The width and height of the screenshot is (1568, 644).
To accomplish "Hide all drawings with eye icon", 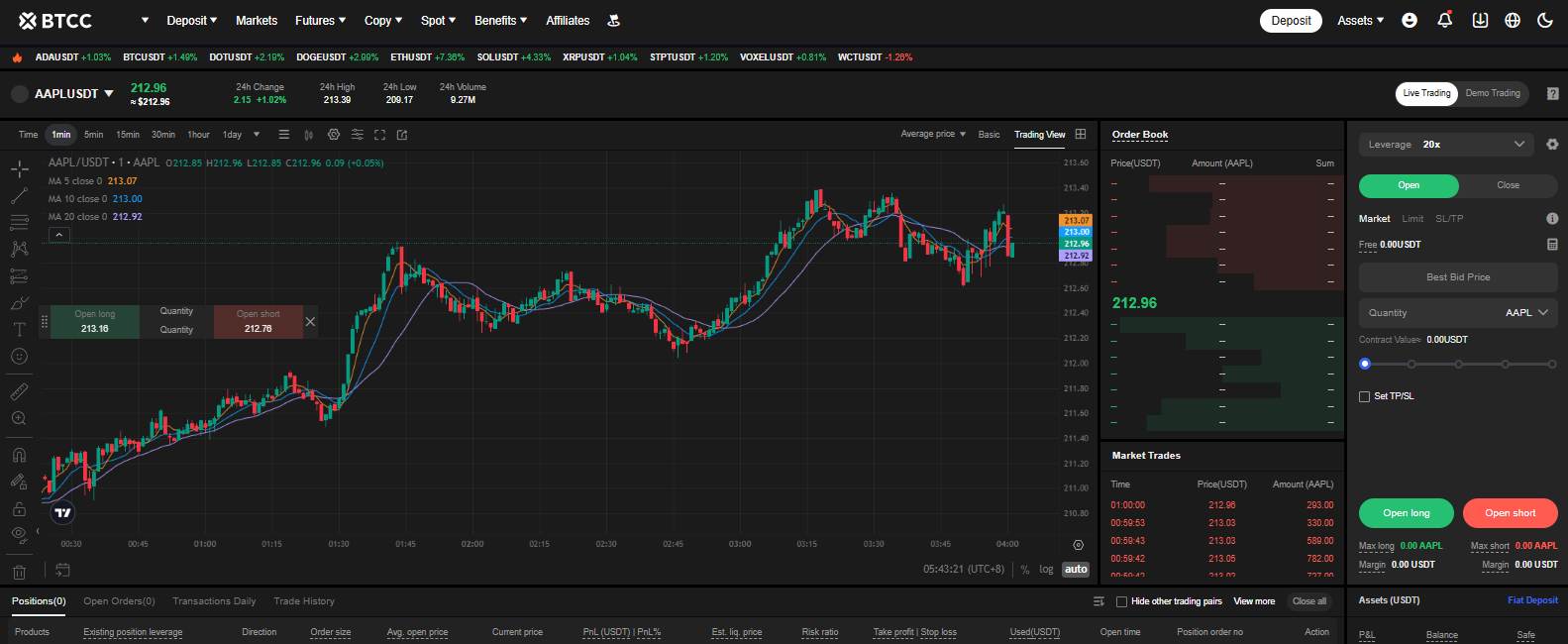I will tap(19, 535).
